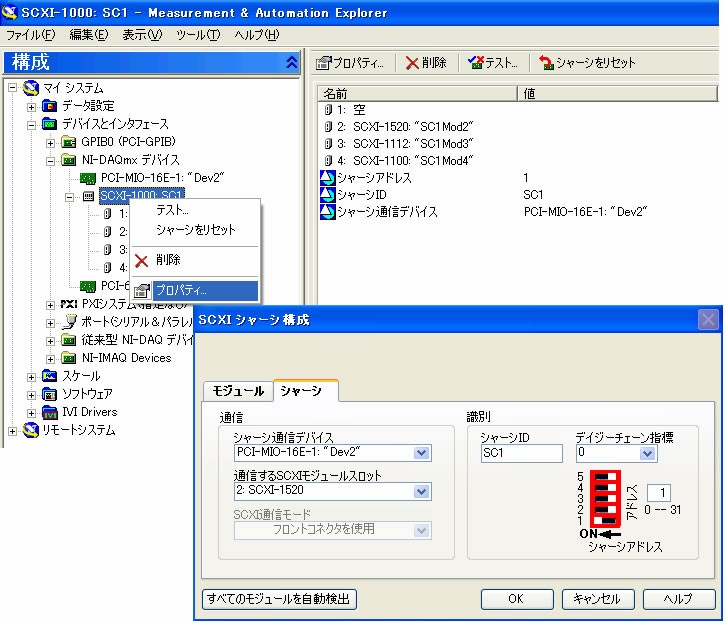Open the ツール(T) menu

pos(198,35)
